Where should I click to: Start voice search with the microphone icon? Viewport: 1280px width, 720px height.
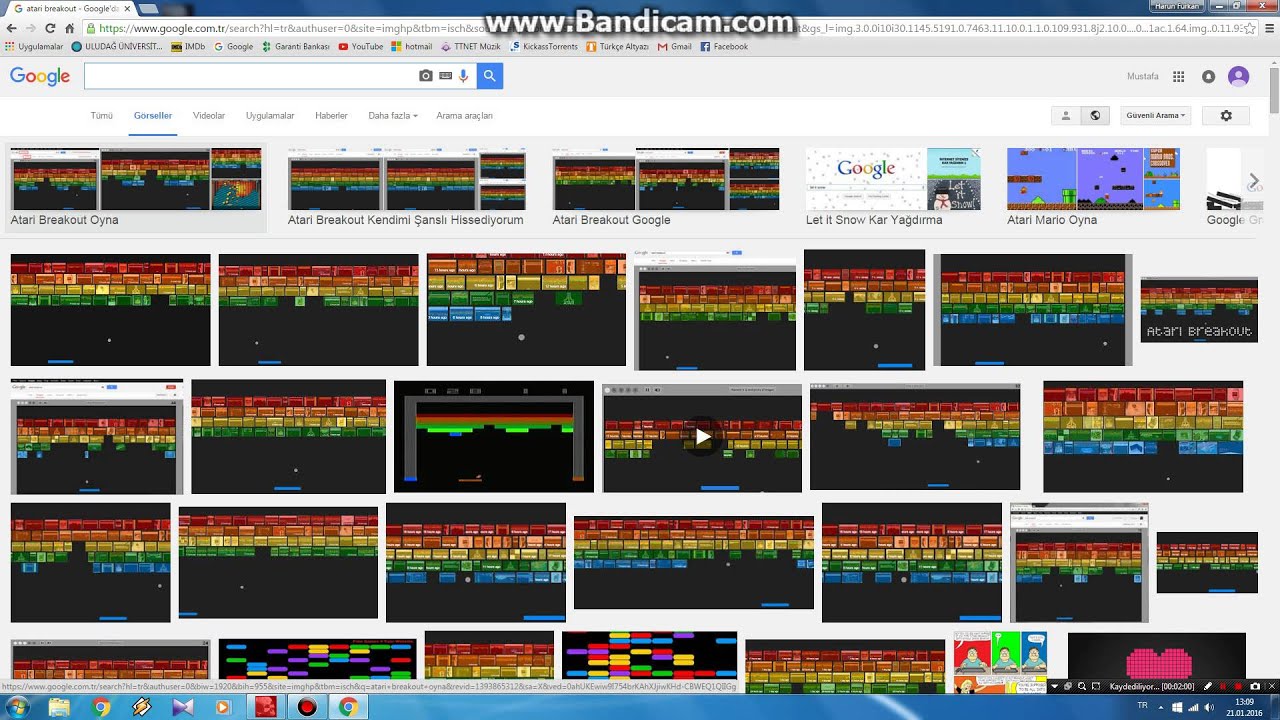pyautogui.click(x=464, y=76)
